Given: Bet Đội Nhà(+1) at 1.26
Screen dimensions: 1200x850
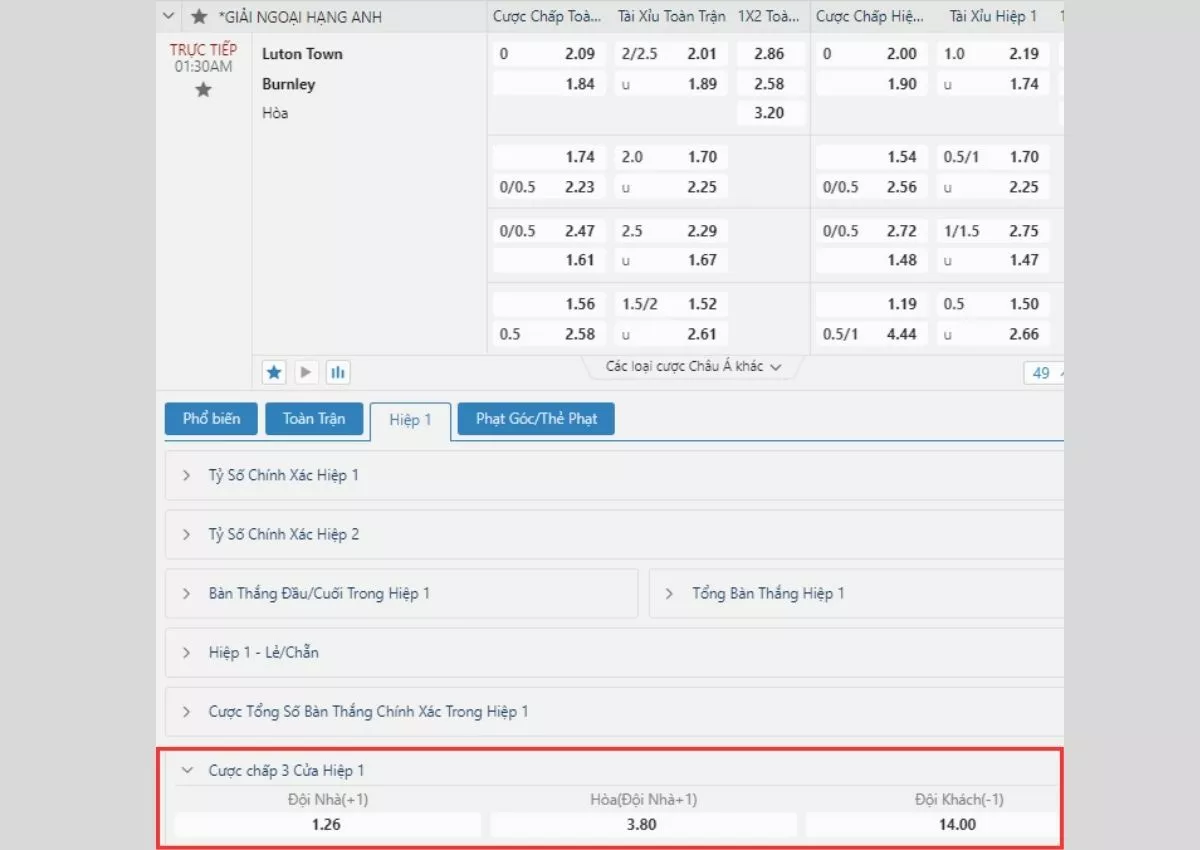Looking at the screenshot, I should click(x=327, y=825).
